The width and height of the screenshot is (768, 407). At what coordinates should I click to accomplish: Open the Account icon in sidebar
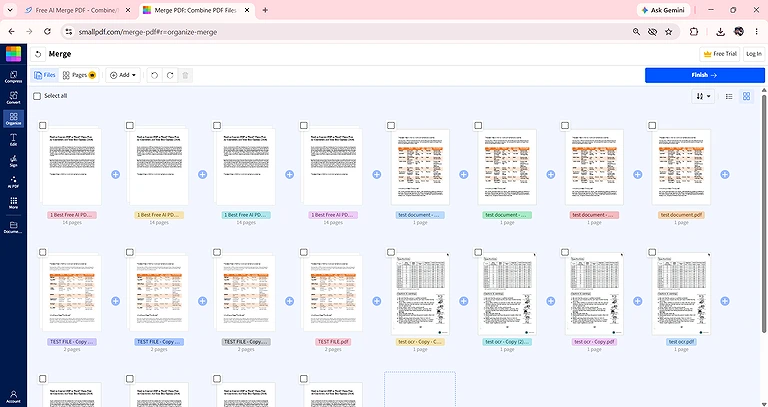(13, 397)
